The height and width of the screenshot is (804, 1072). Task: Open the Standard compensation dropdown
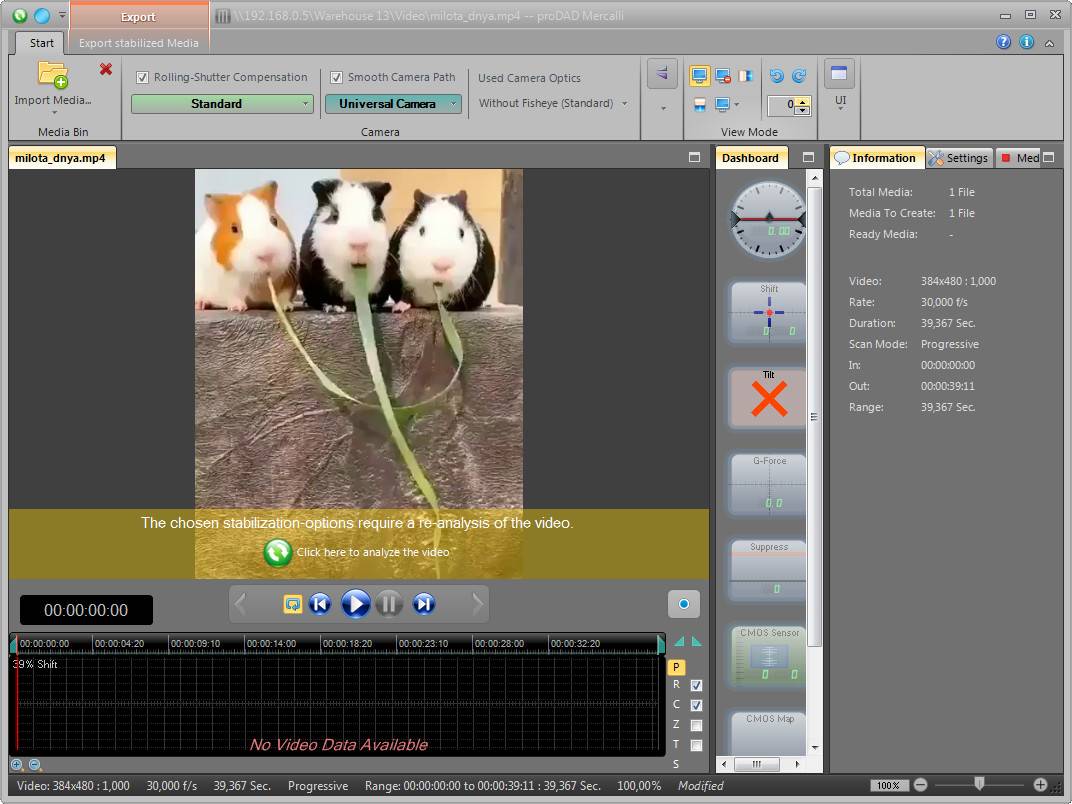click(x=223, y=104)
